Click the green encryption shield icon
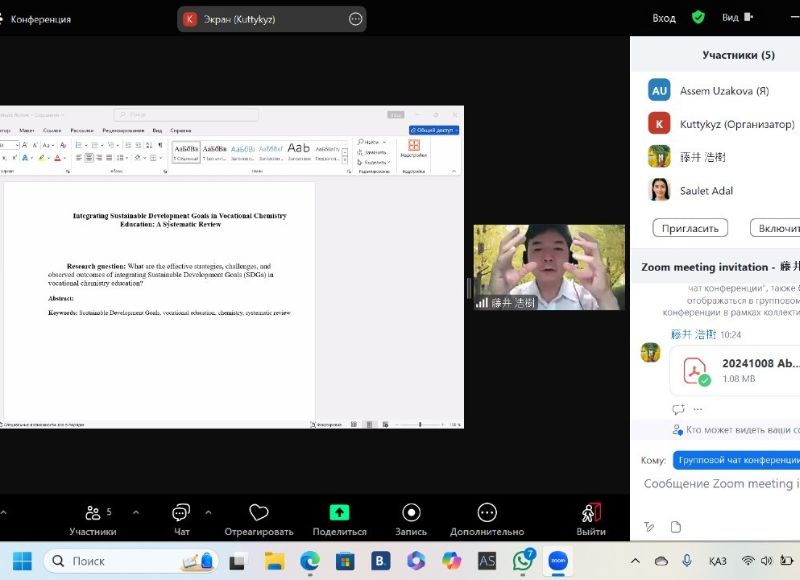Screen dimensions: 800x580 (x=698, y=18)
